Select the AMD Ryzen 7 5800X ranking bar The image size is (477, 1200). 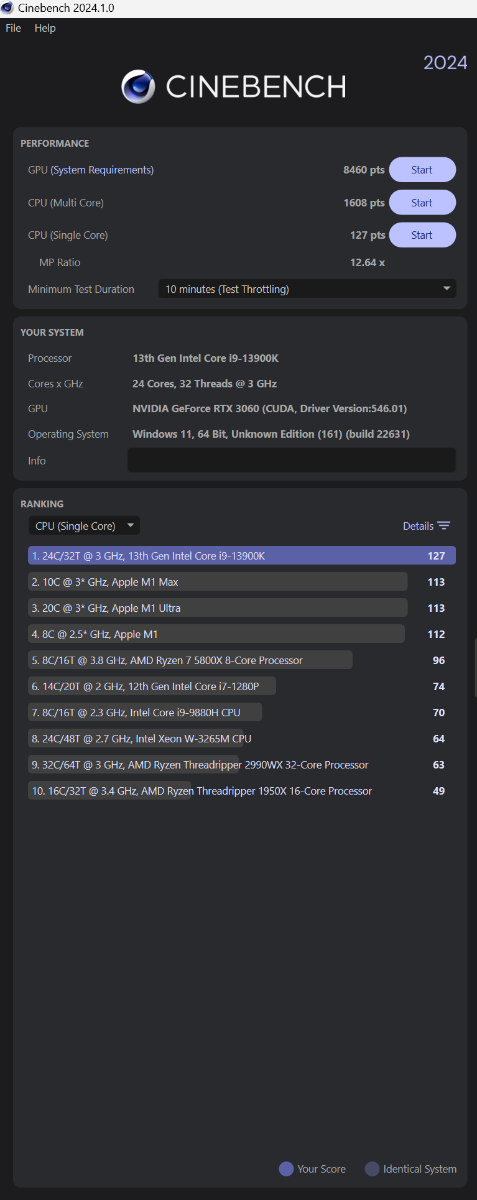tap(190, 660)
